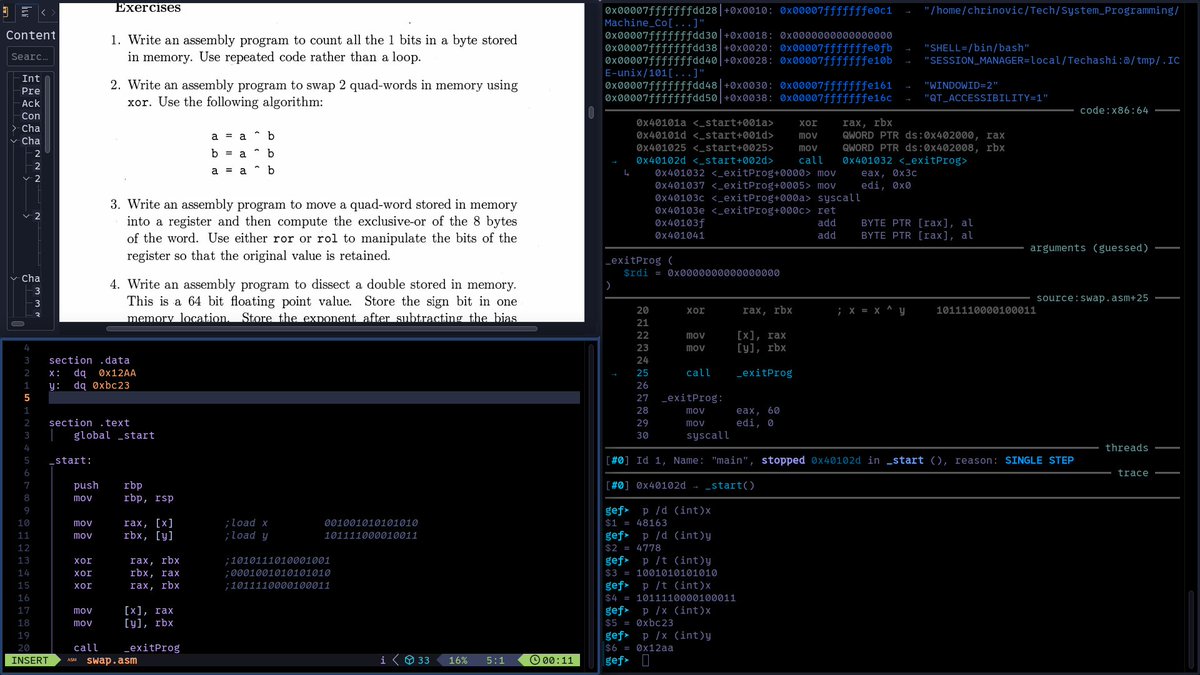Open the 'Int' outline entry
The image size is (1200, 675).
(31, 78)
